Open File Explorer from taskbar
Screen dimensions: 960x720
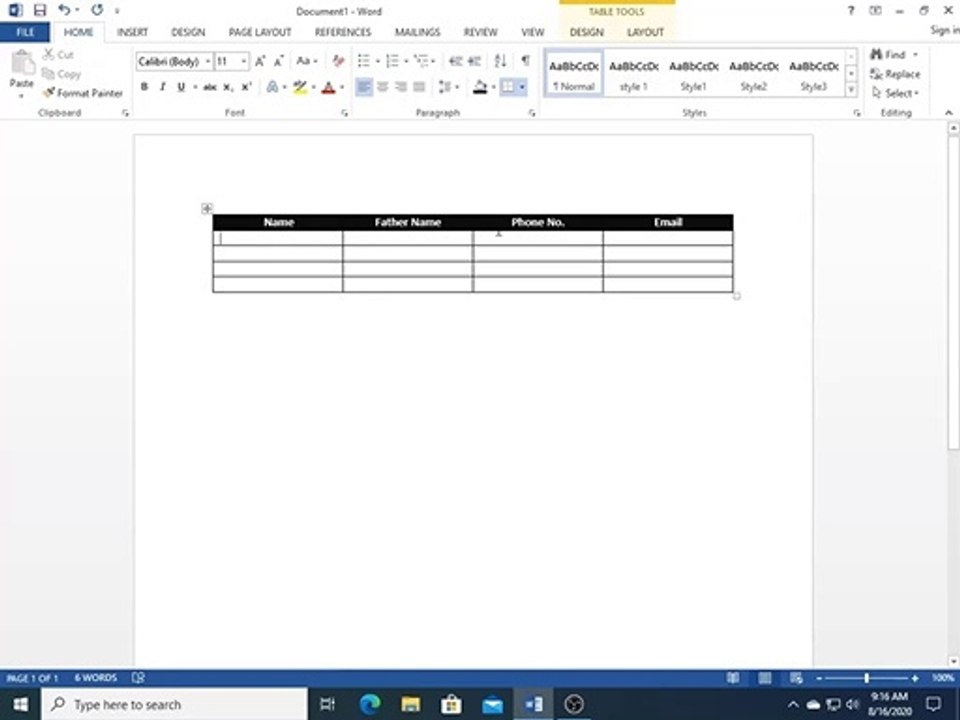point(410,705)
